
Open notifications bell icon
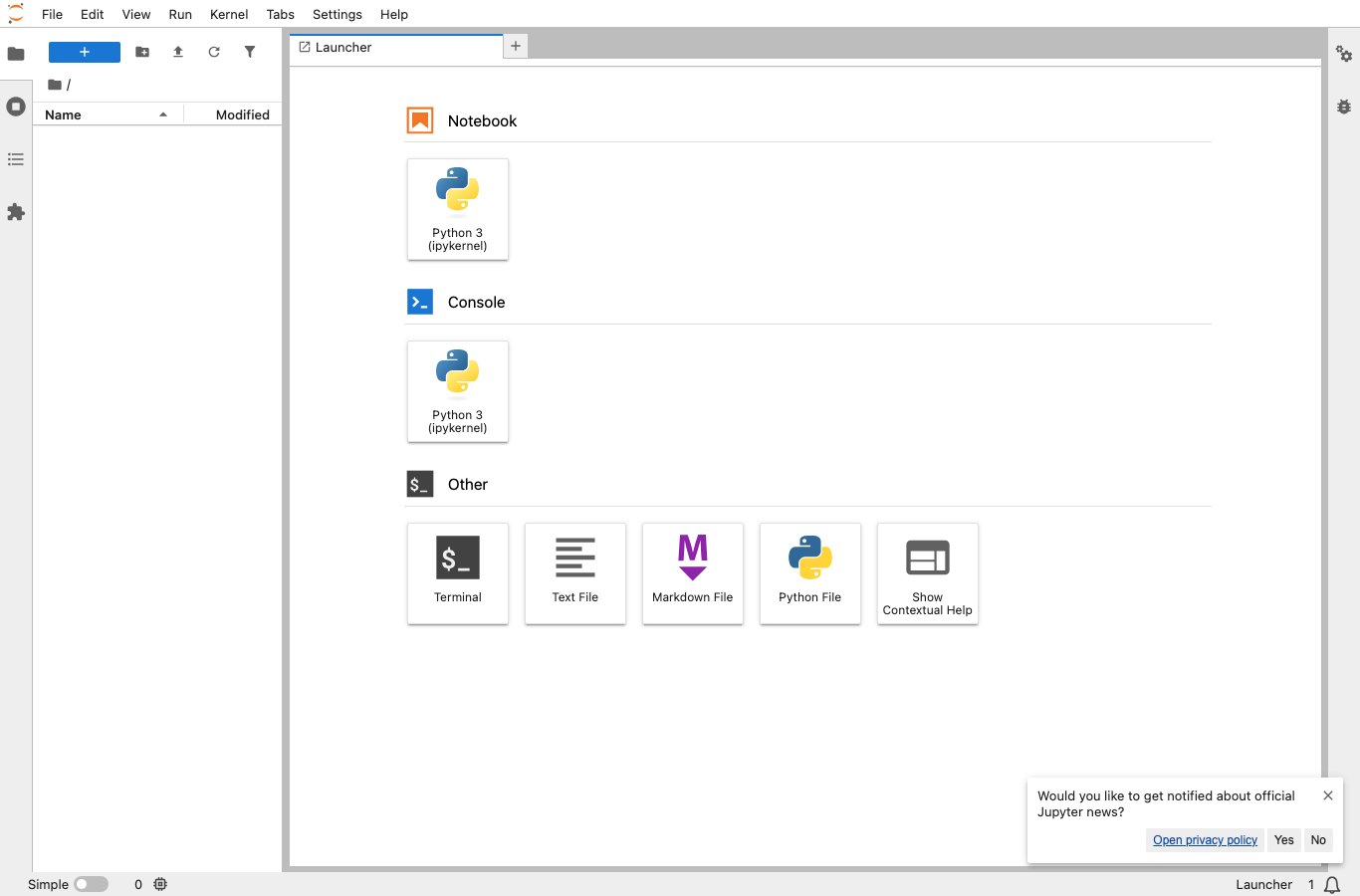pos(1332,884)
